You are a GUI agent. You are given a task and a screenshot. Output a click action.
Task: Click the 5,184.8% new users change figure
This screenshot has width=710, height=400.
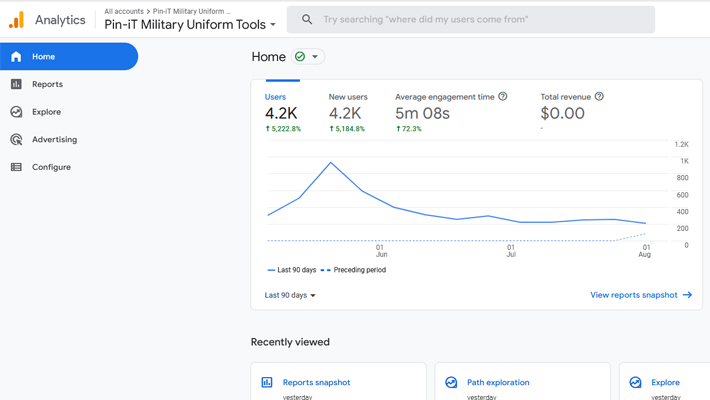point(347,129)
